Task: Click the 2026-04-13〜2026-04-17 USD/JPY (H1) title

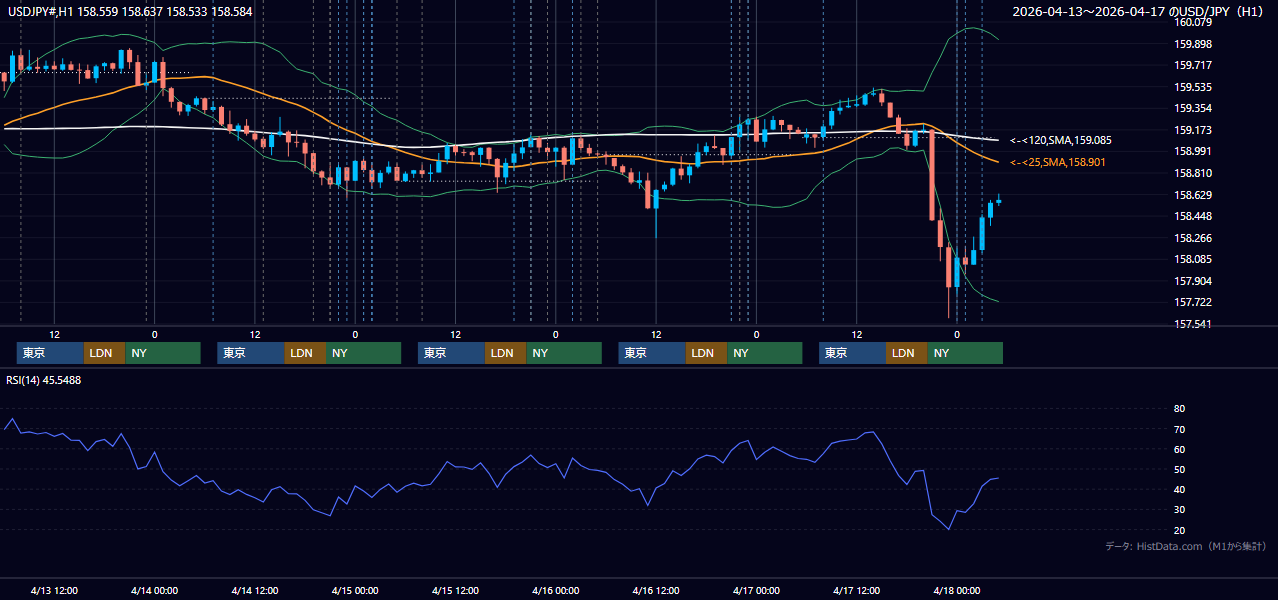Action: point(1137,12)
